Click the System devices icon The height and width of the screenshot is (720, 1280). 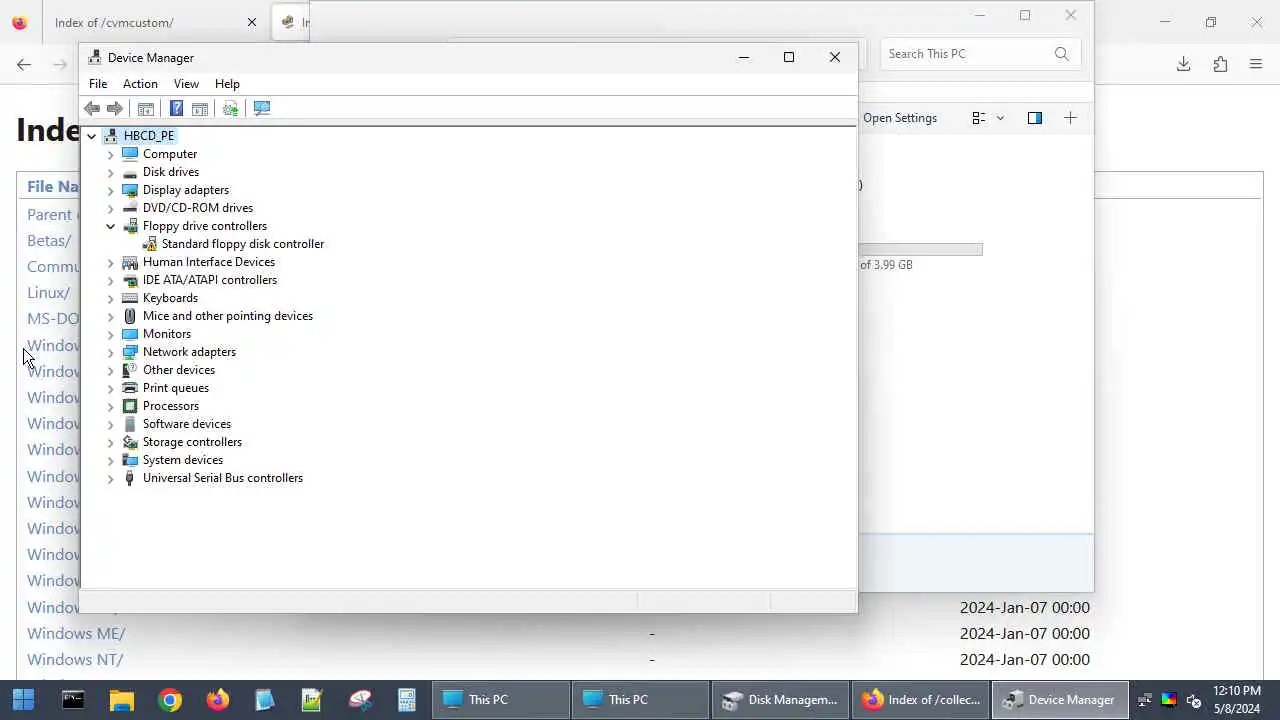click(x=130, y=460)
